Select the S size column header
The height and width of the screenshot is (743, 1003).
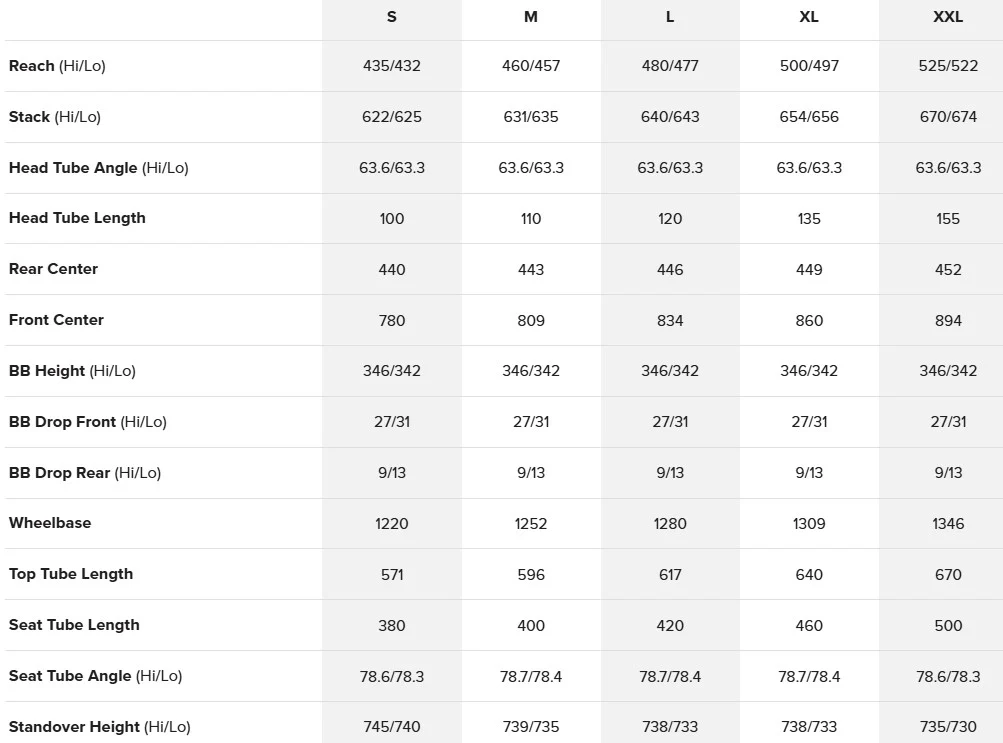click(391, 17)
